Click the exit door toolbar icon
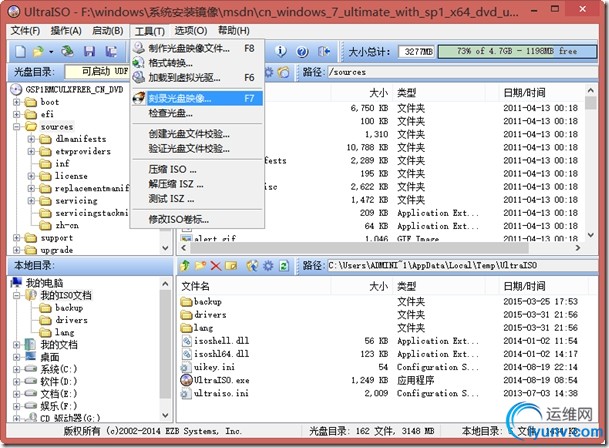The image size is (609, 448). [324, 51]
